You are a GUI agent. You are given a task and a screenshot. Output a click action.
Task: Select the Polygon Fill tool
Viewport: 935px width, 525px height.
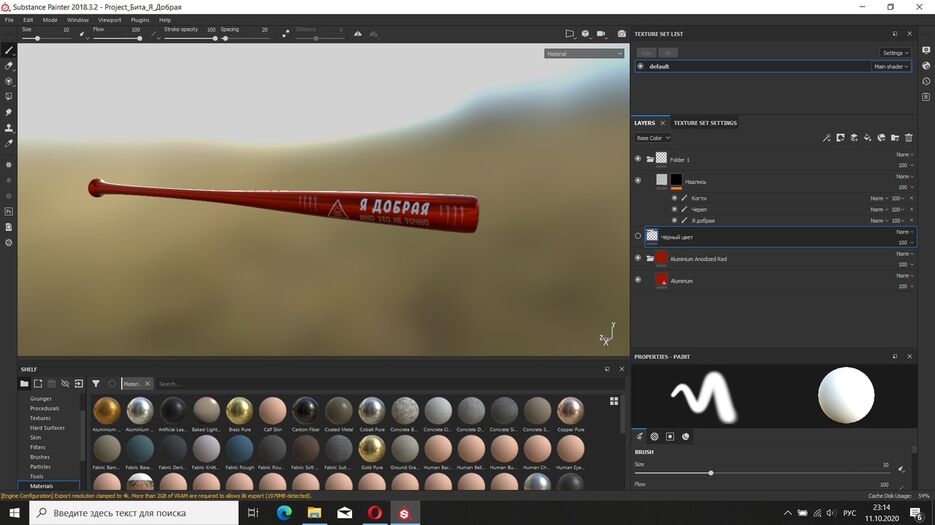[9, 97]
